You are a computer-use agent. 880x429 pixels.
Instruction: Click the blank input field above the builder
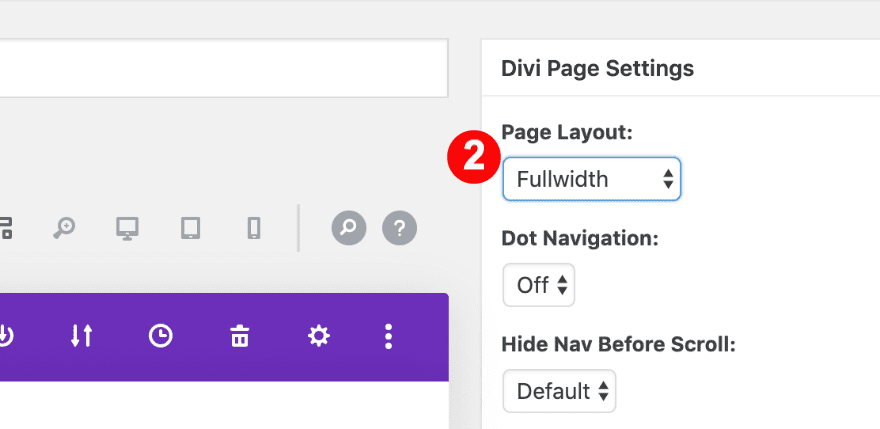pos(222,68)
